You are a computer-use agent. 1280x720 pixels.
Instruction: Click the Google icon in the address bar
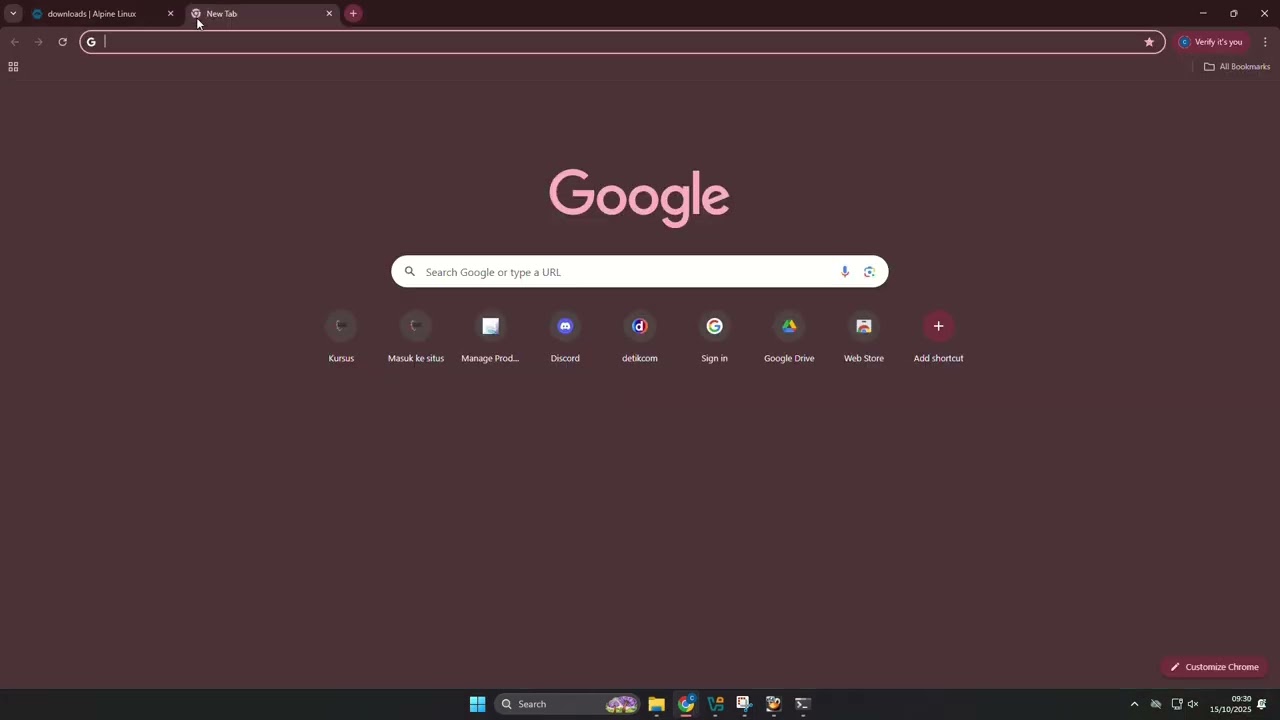[91, 42]
